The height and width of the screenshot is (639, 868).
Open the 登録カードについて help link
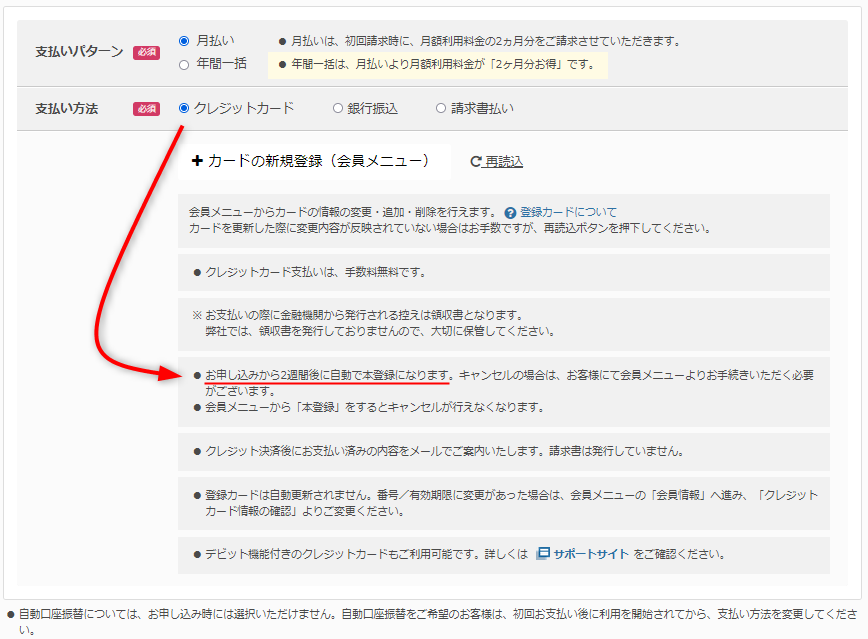pyautogui.click(x=568, y=213)
